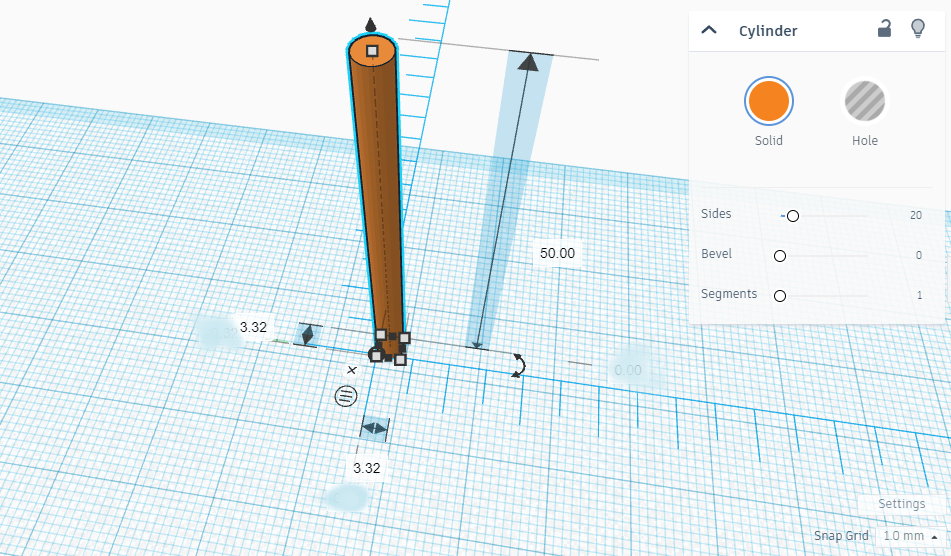Click the Hole label
The width and height of the screenshot is (951, 556).
864,141
